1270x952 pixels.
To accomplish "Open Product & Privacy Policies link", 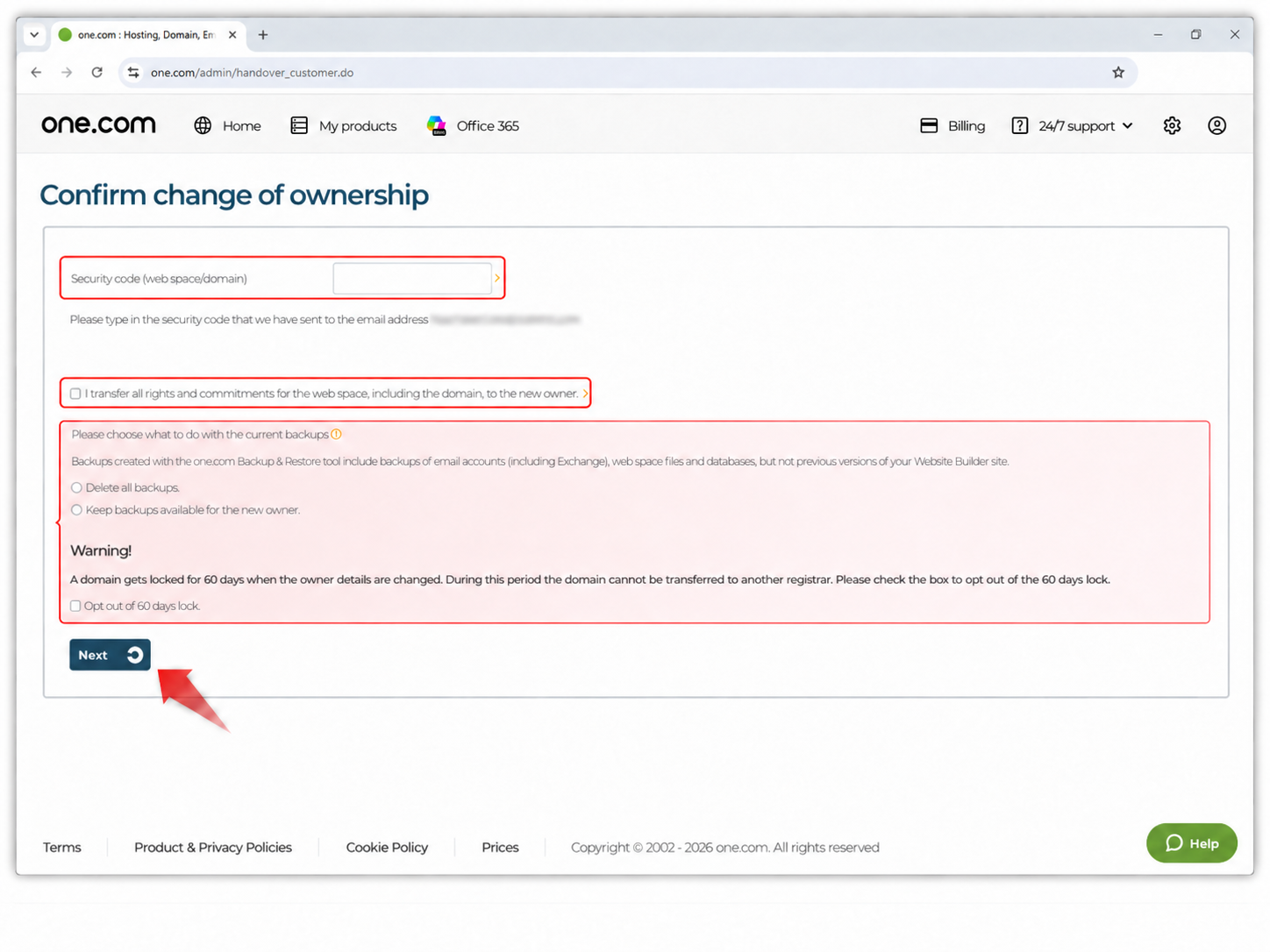I will pyautogui.click(x=213, y=847).
